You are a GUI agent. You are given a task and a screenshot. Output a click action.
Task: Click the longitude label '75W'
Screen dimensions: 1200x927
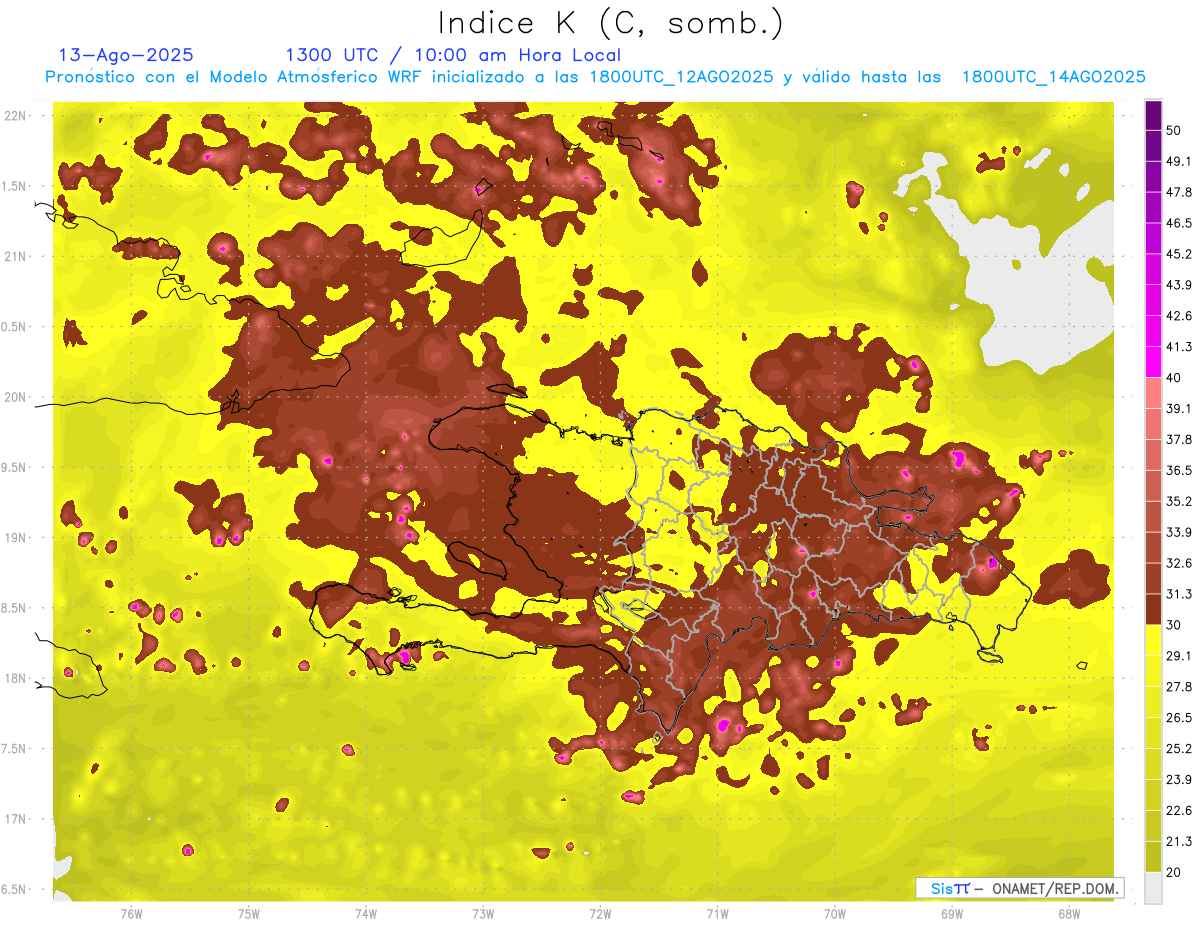[249, 913]
